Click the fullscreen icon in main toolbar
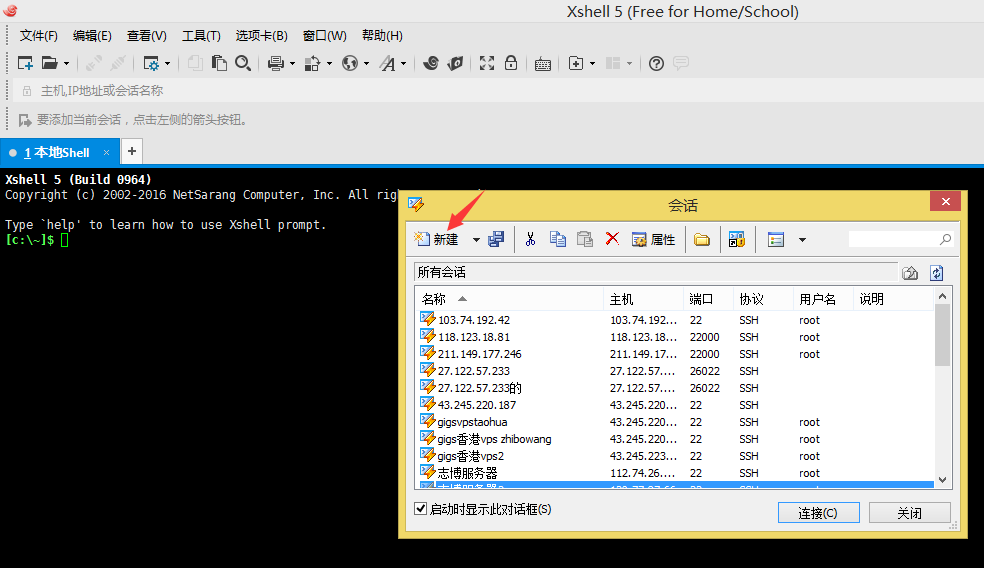Image resolution: width=984 pixels, height=568 pixels. [x=487, y=63]
